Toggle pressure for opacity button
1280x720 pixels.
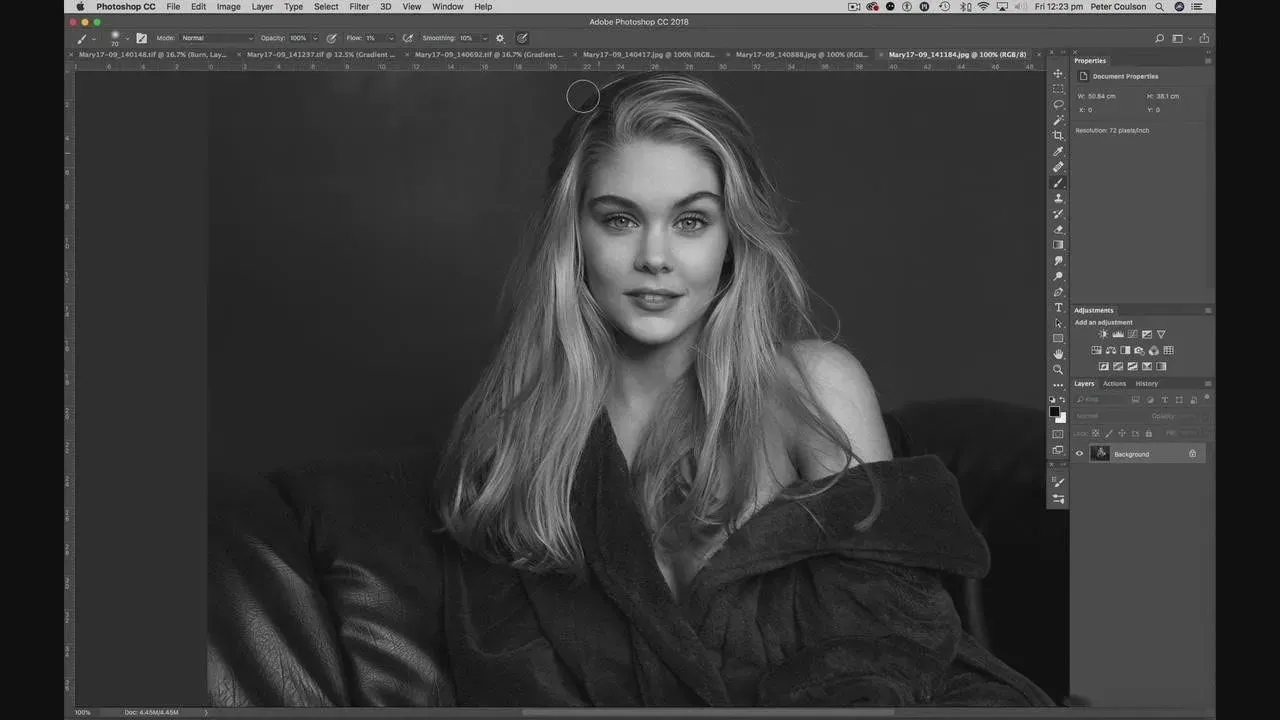[332, 38]
